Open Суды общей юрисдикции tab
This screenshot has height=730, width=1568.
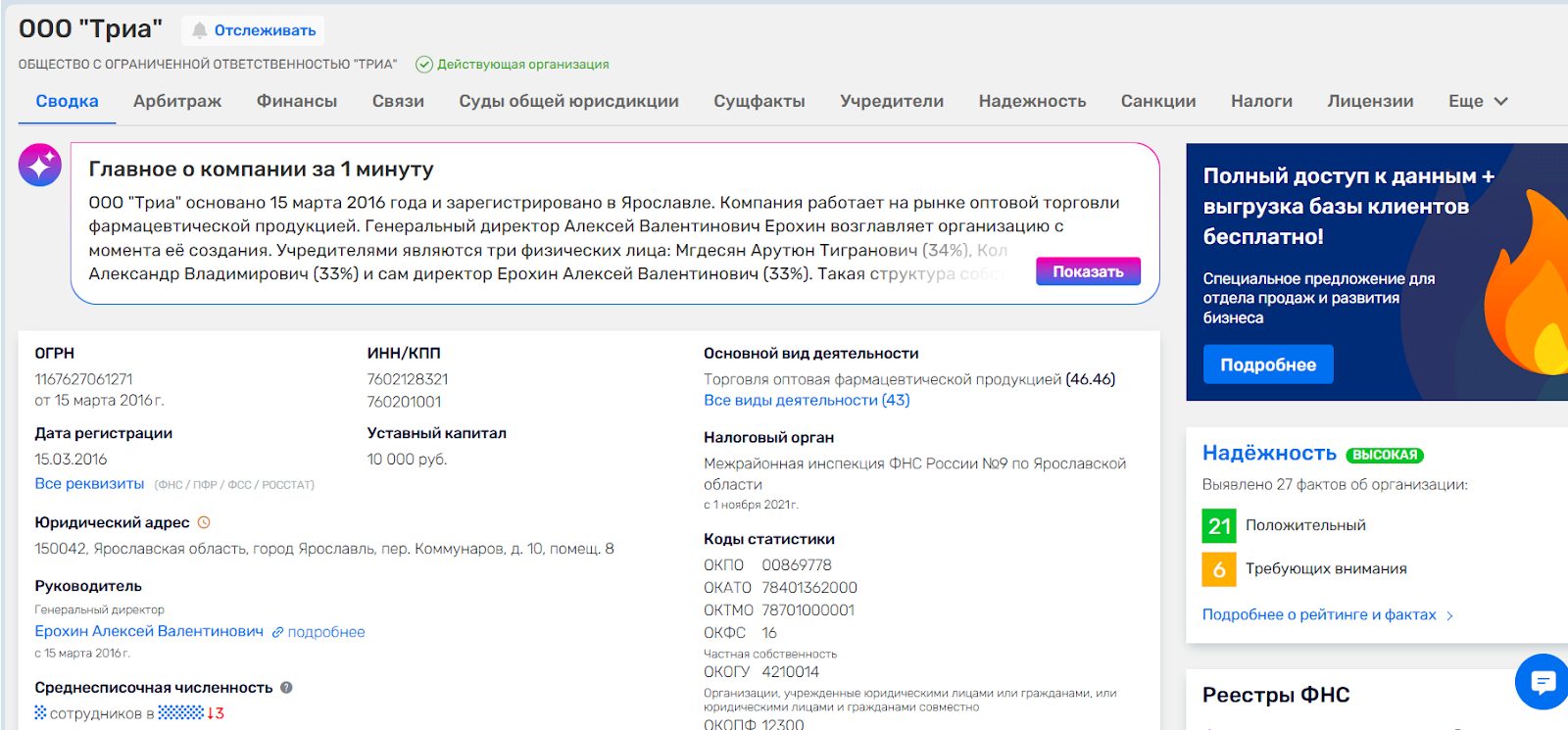click(x=568, y=101)
